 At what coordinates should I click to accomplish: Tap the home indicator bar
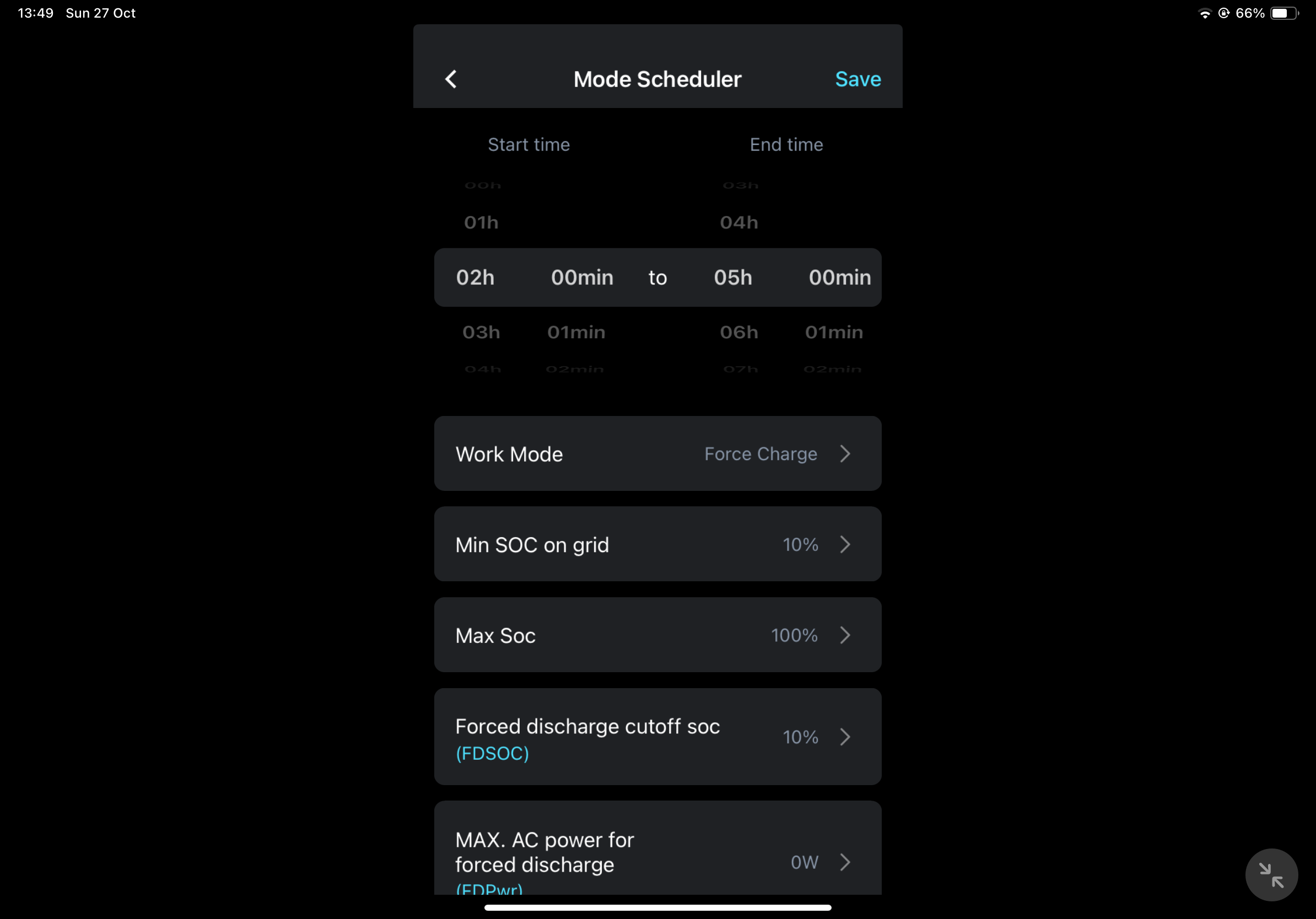pos(657,907)
